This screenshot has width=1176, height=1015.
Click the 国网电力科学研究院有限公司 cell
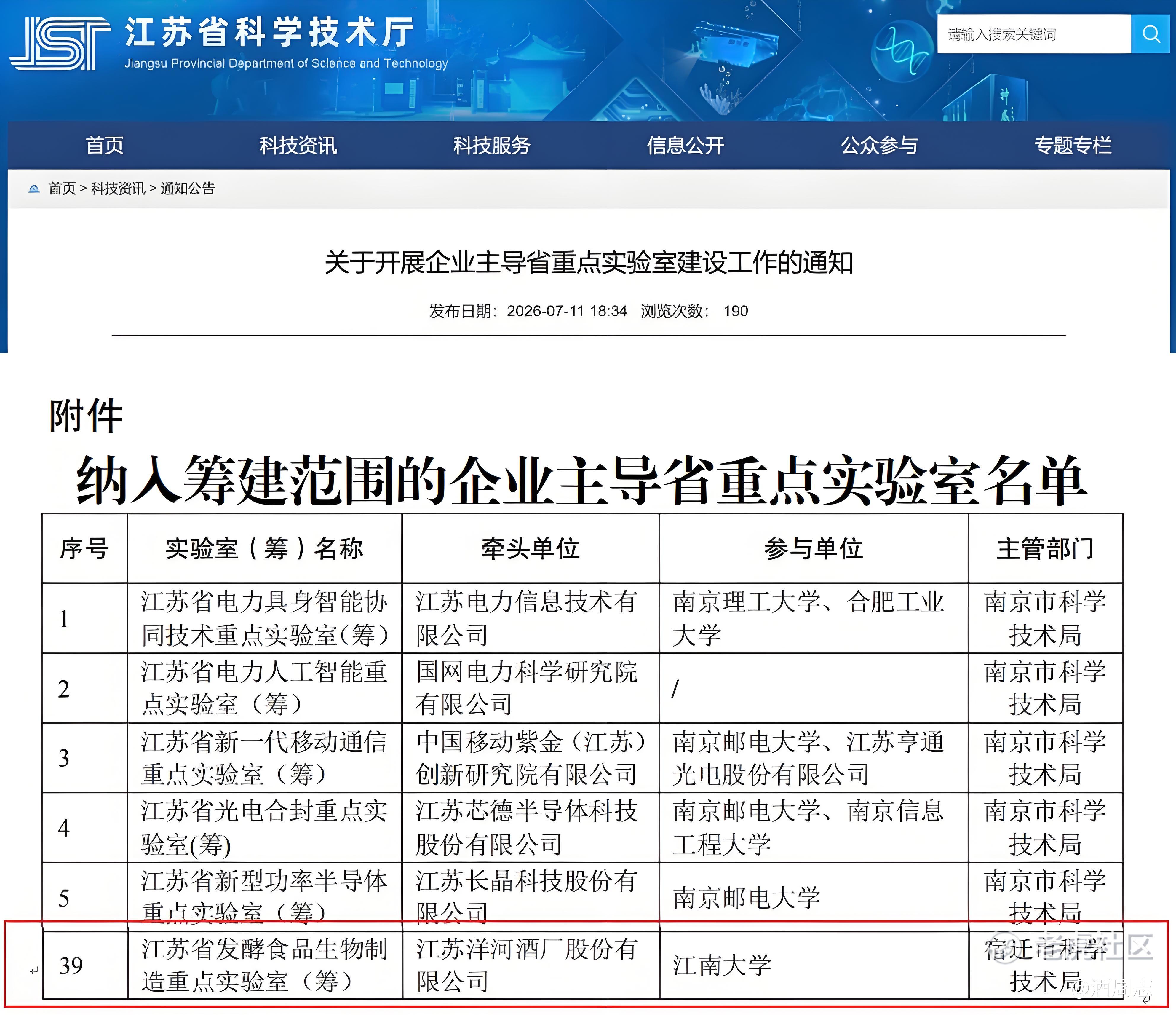tap(531, 688)
